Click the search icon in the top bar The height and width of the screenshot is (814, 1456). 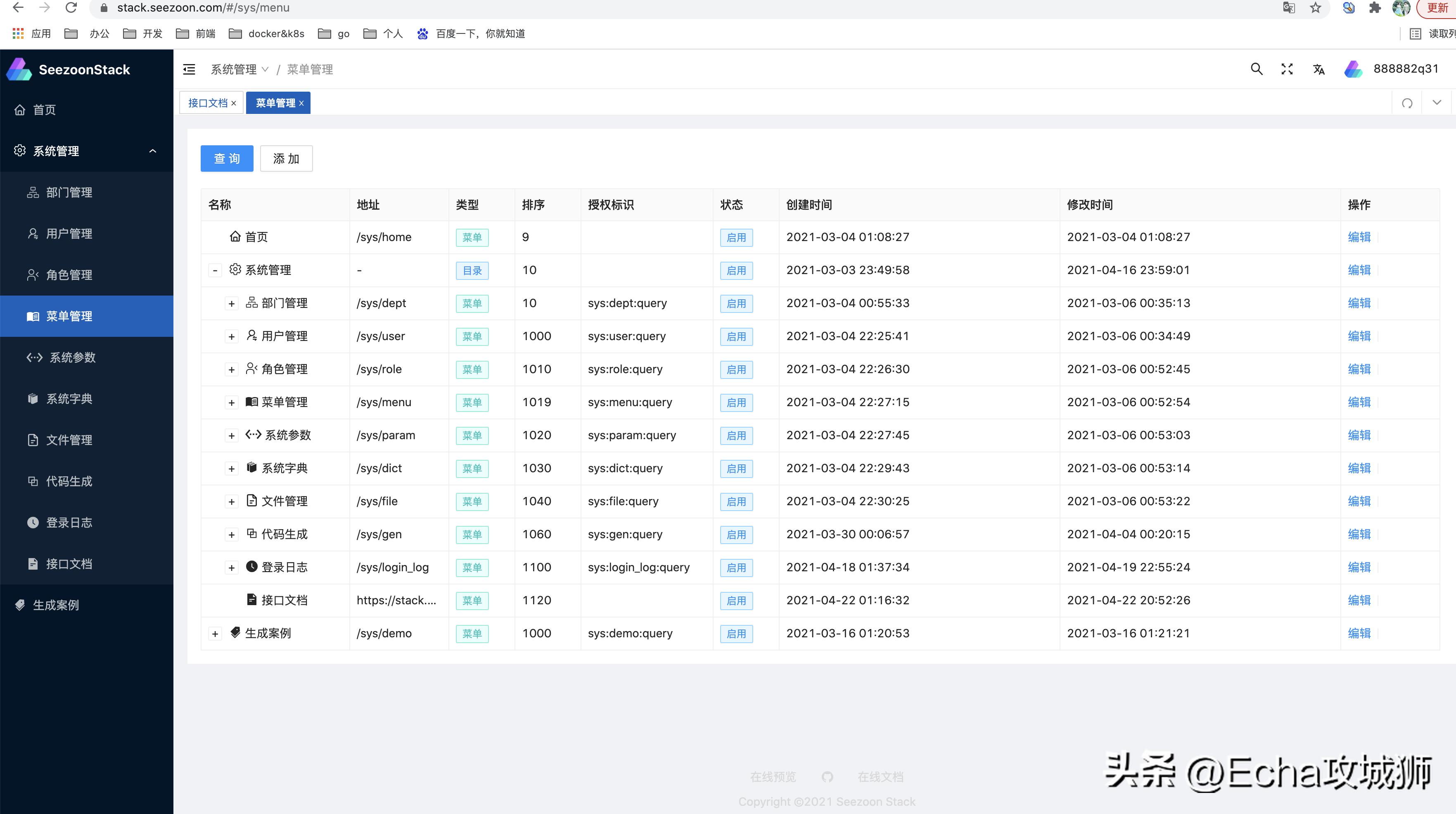(1257, 69)
